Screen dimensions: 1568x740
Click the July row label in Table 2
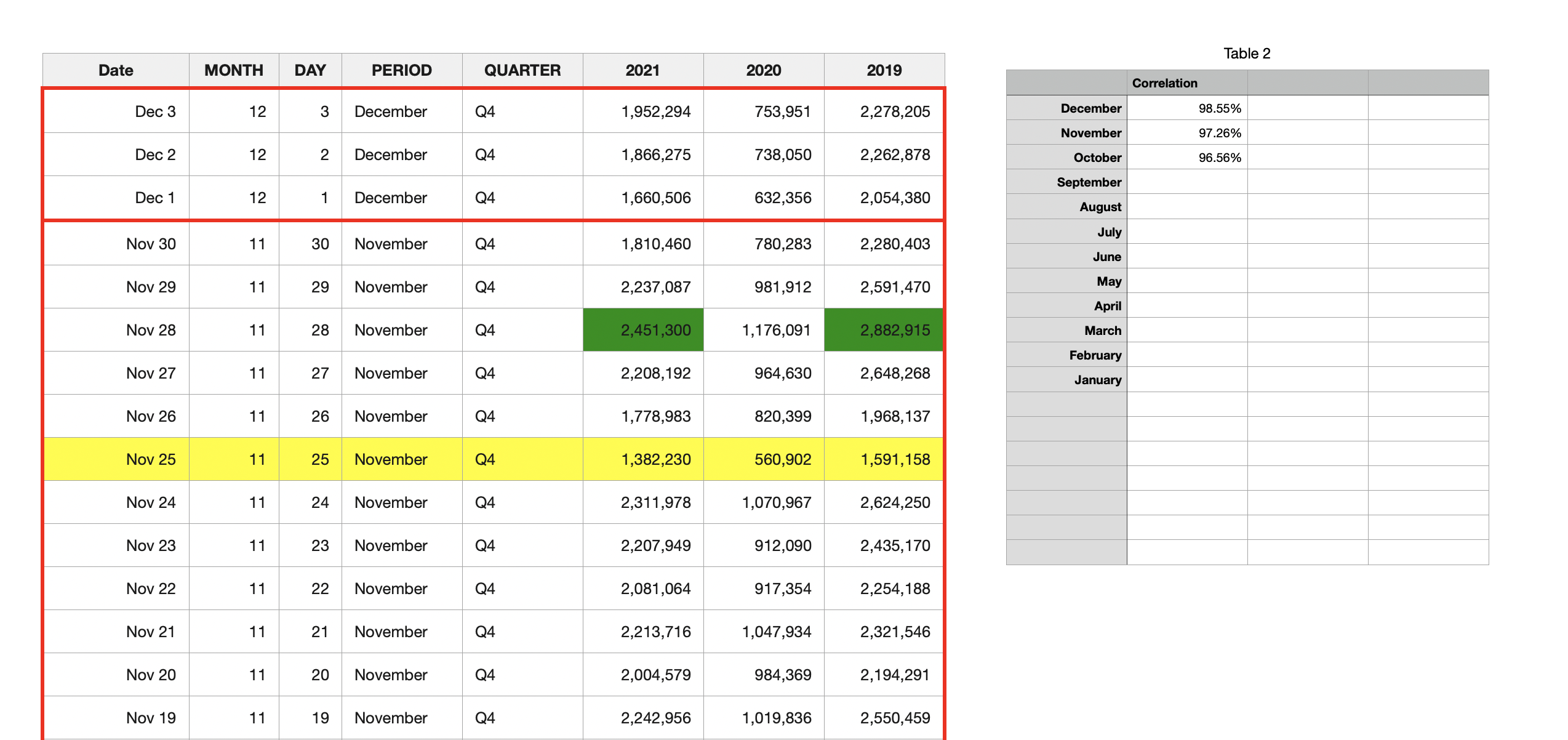(x=1066, y=232)
